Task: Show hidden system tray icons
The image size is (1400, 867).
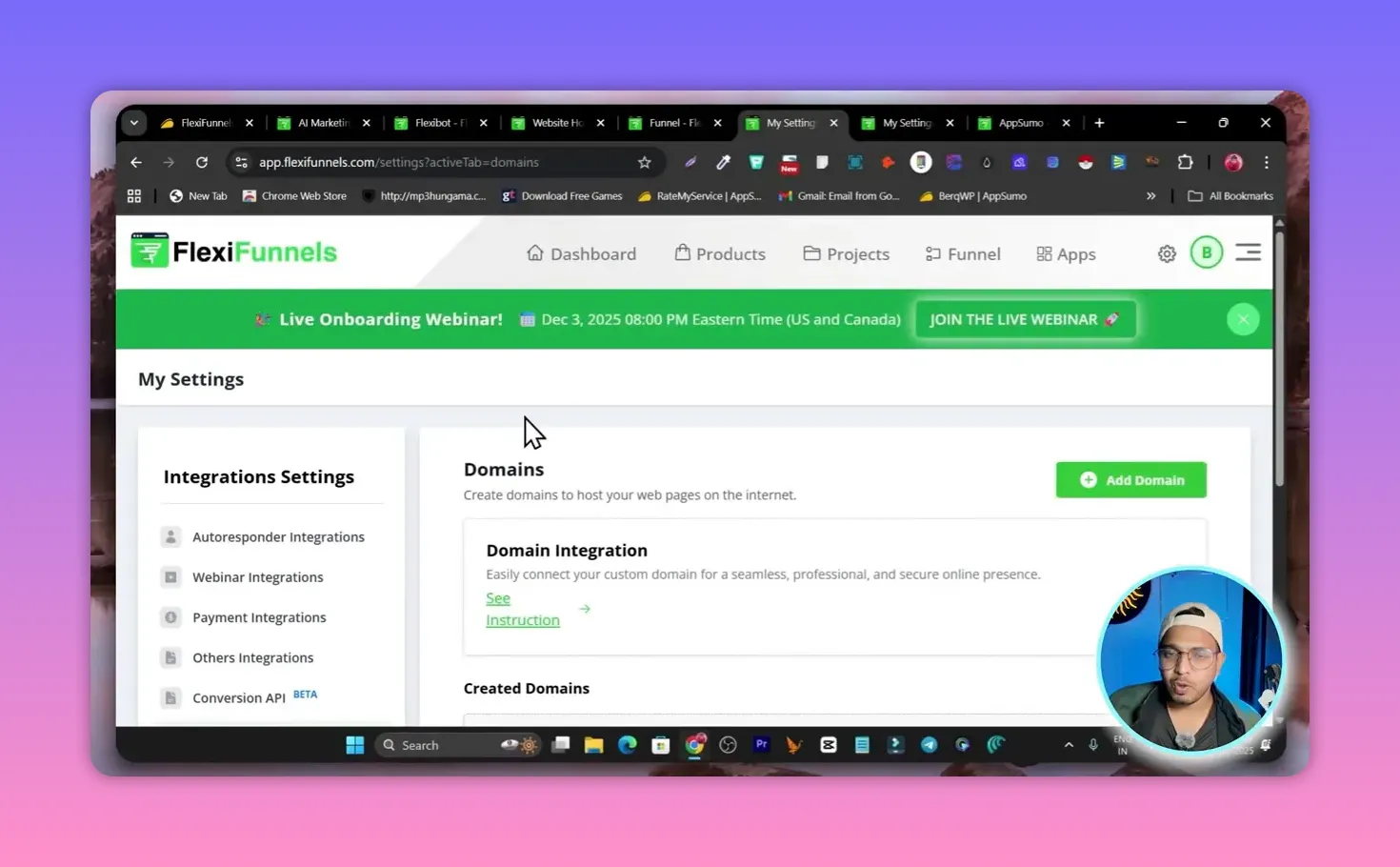Action: (x=1069, y=745)
